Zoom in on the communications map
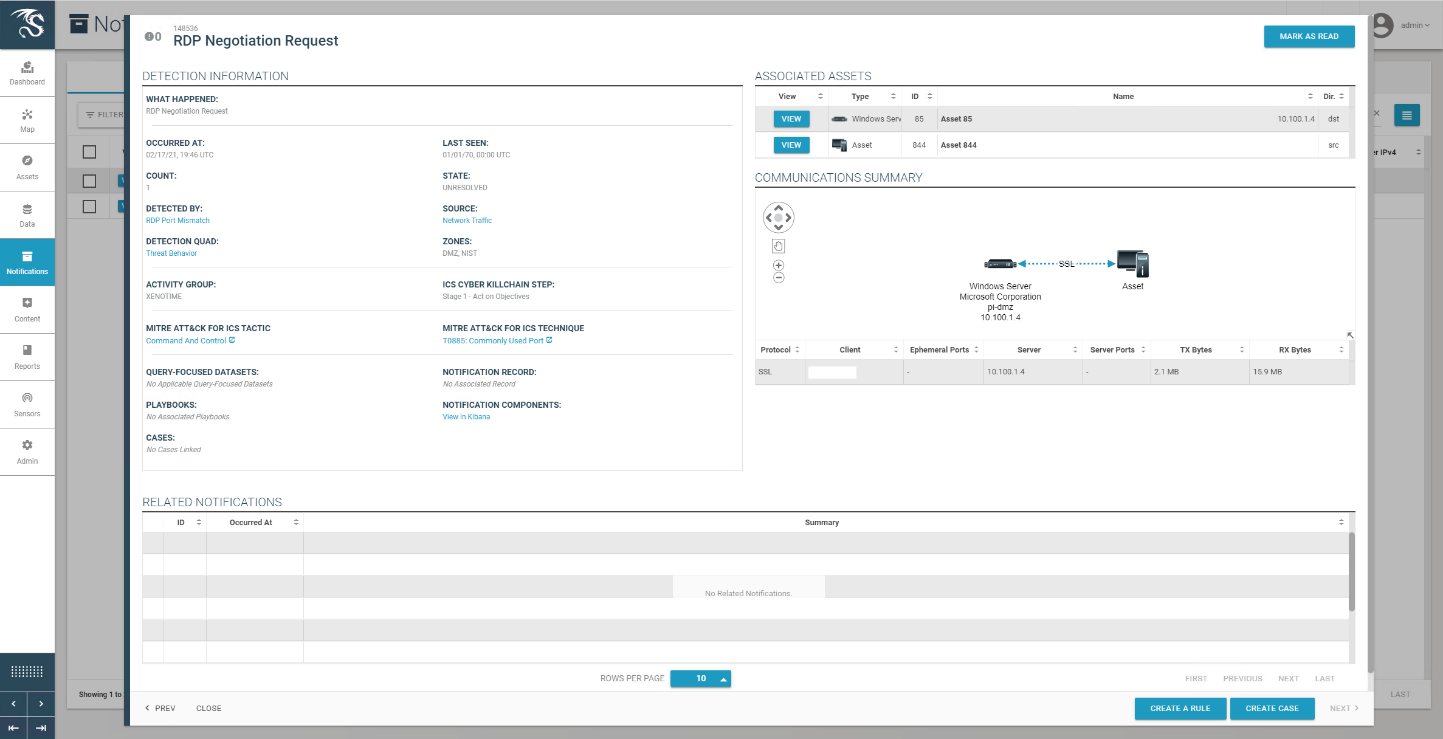The height and width of the screenshot is (739, 1443). (x=778, y=265)
